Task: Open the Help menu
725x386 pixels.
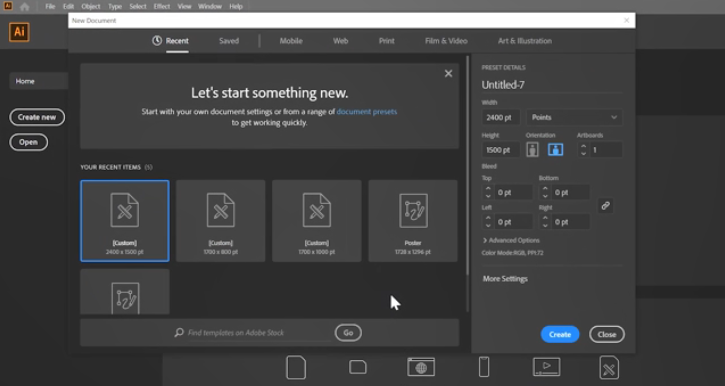Action: [x=236, y=6]
